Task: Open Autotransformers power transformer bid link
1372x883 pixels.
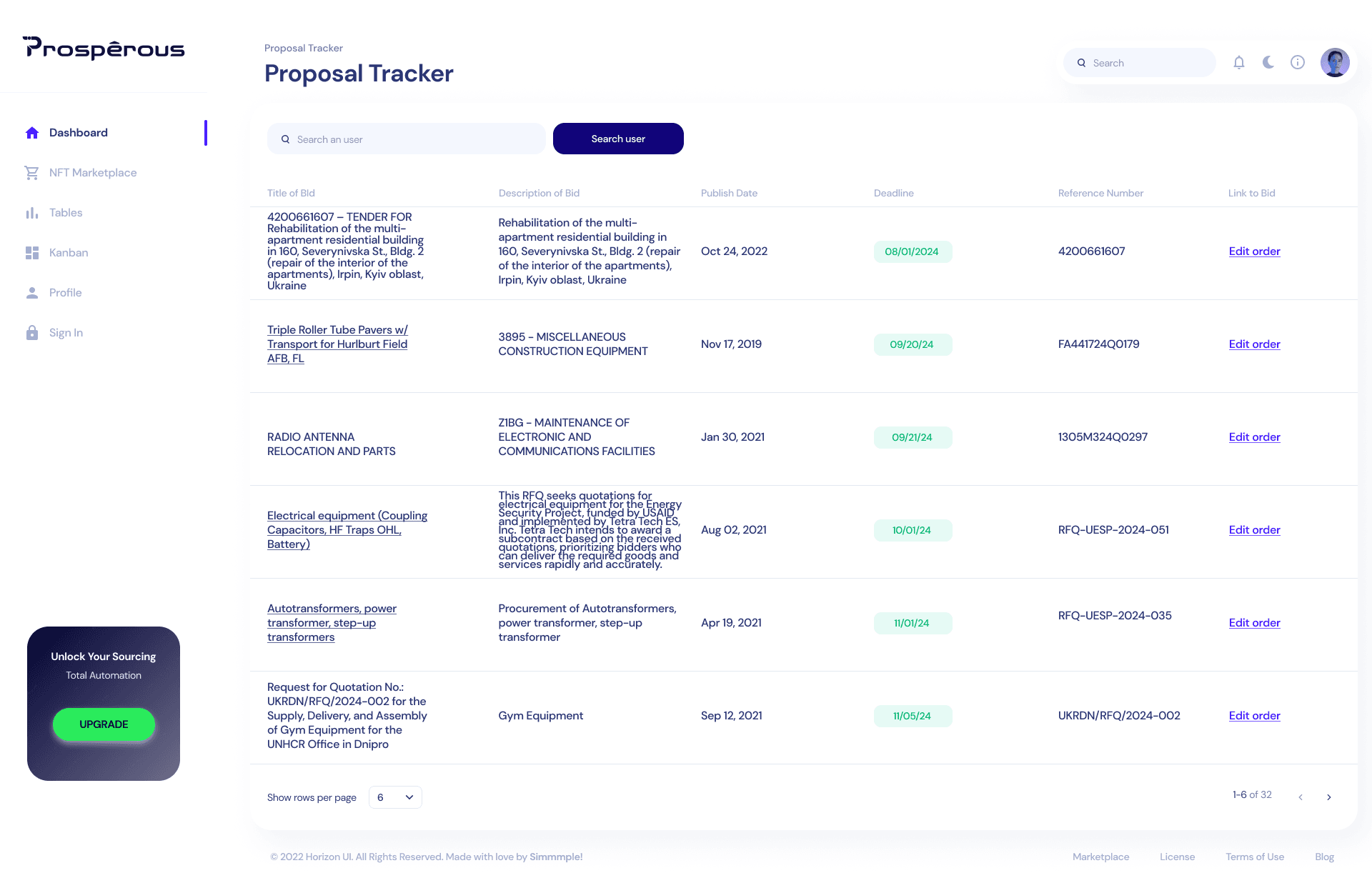Action: [1254, 622]
